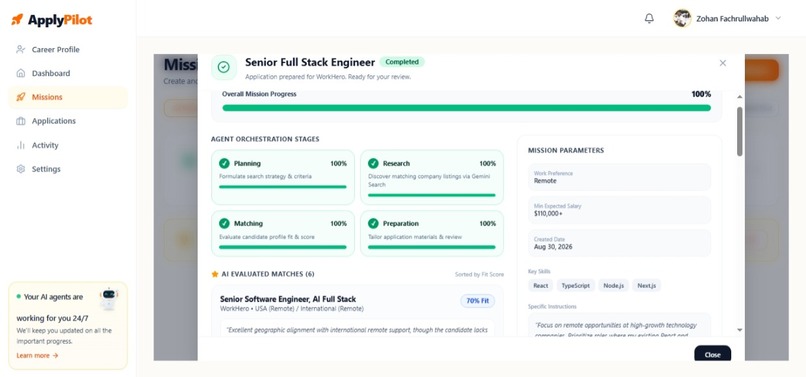Click the Preparation stage check icon
The height and width of the screenshot is (377, 806).
pos(373,223)
